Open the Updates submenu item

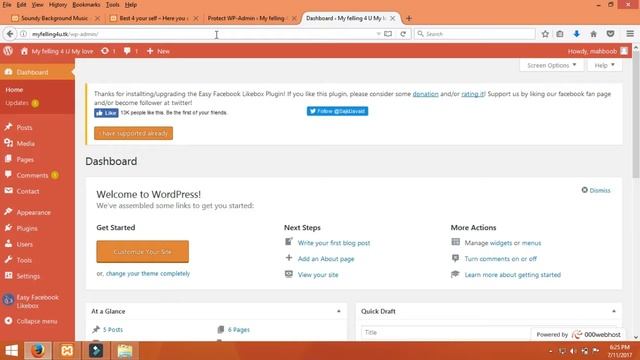[x=22, y=103]
